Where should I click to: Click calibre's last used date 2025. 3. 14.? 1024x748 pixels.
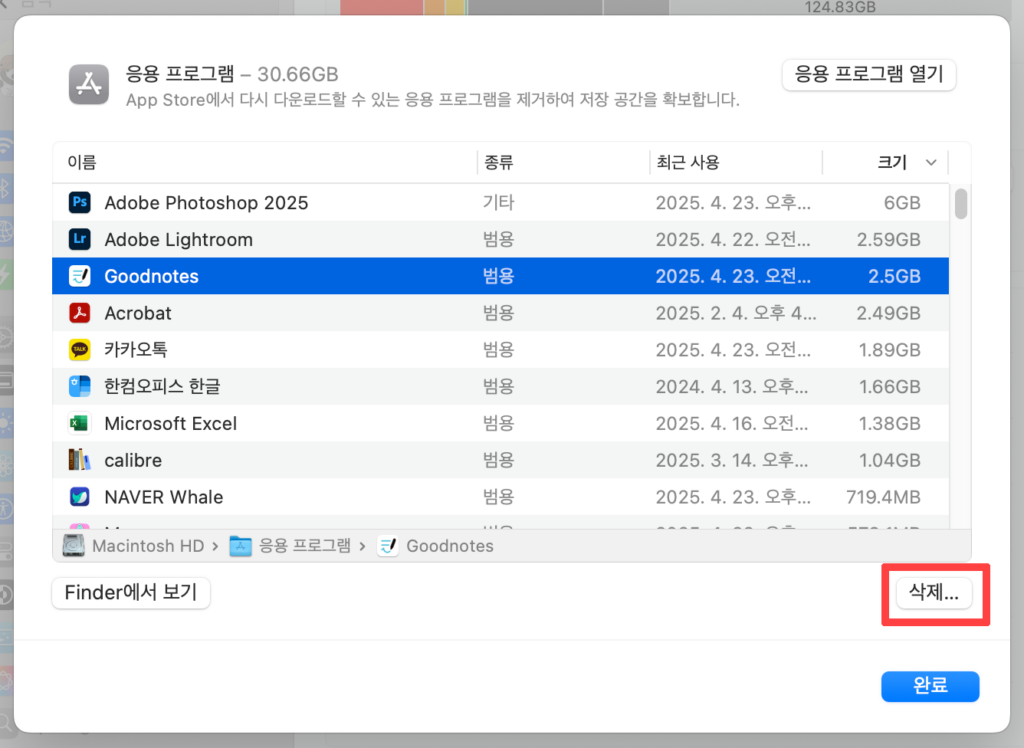[732, 460]
